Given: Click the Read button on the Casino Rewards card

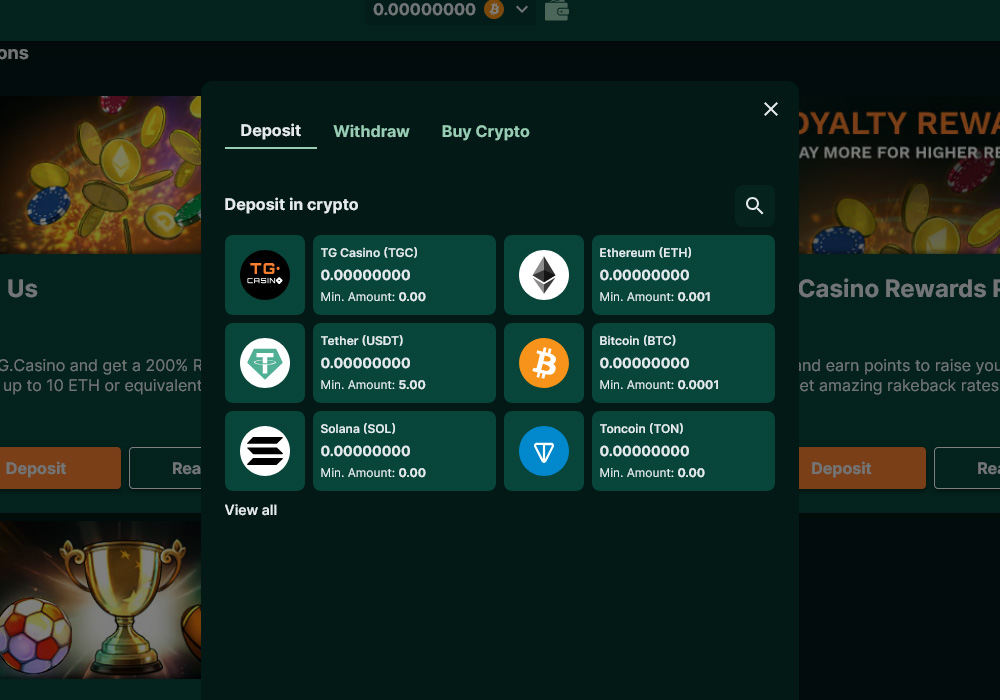Looking at the screenshot, I should [x=967, y=468].
